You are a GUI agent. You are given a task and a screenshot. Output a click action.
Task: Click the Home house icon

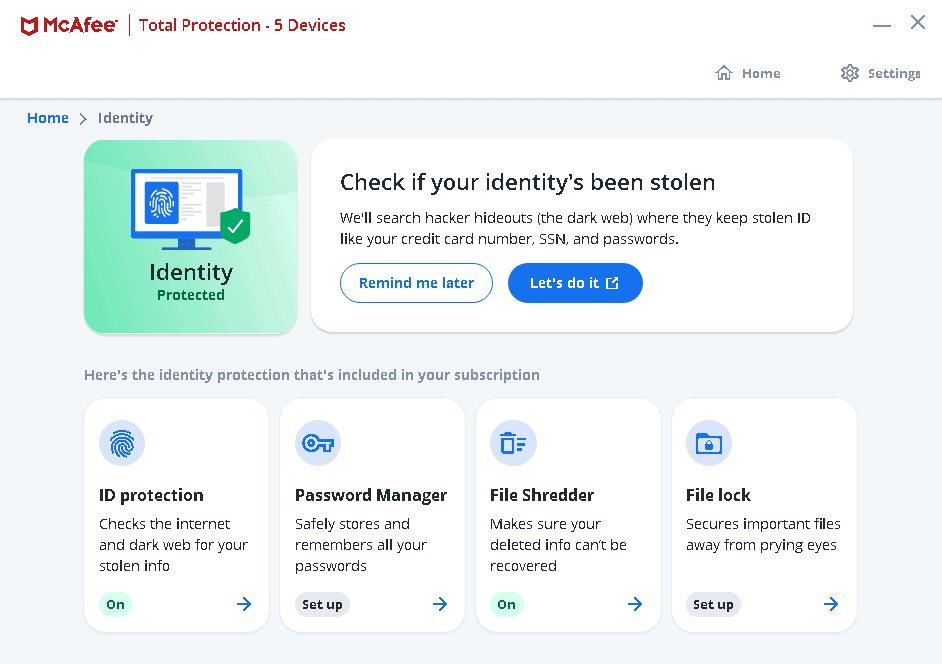point(723,72)
